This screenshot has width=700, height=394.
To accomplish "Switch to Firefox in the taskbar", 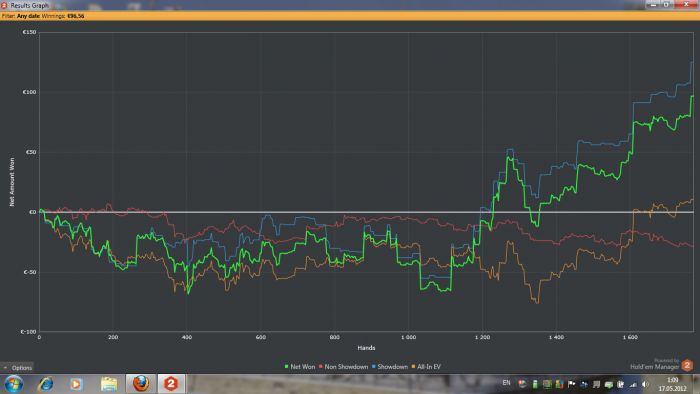I will pos(141,384).
